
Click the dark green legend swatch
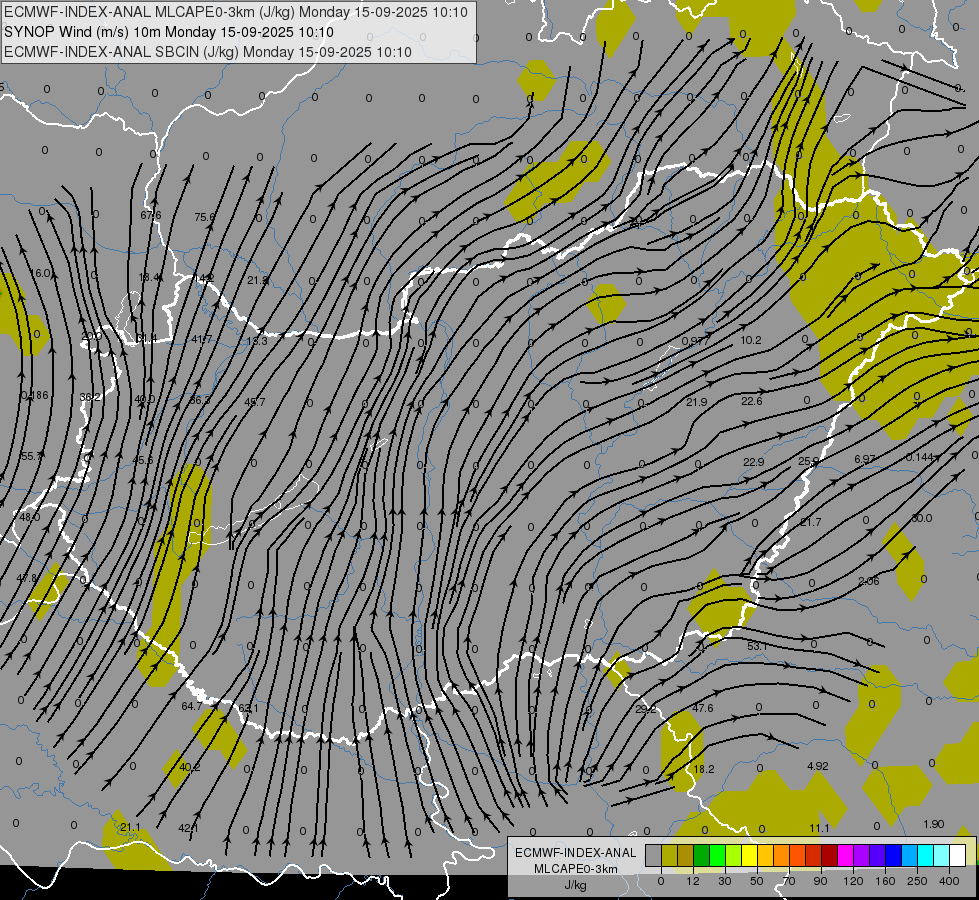coord(702,855)
